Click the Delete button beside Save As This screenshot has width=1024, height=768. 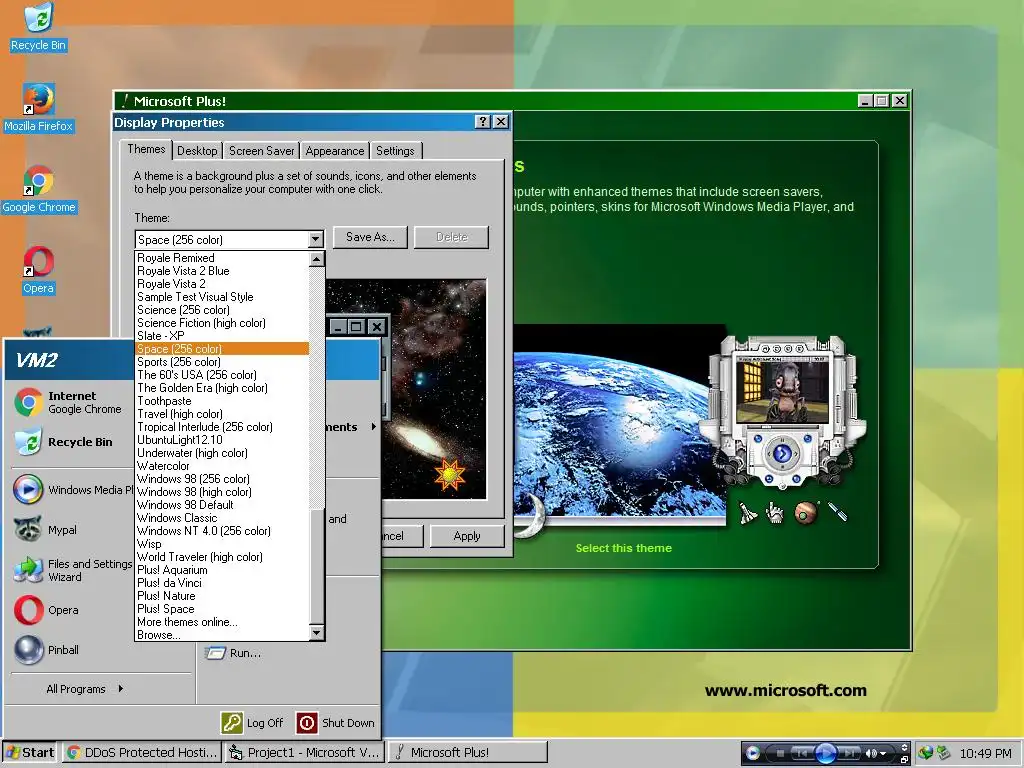451,237
